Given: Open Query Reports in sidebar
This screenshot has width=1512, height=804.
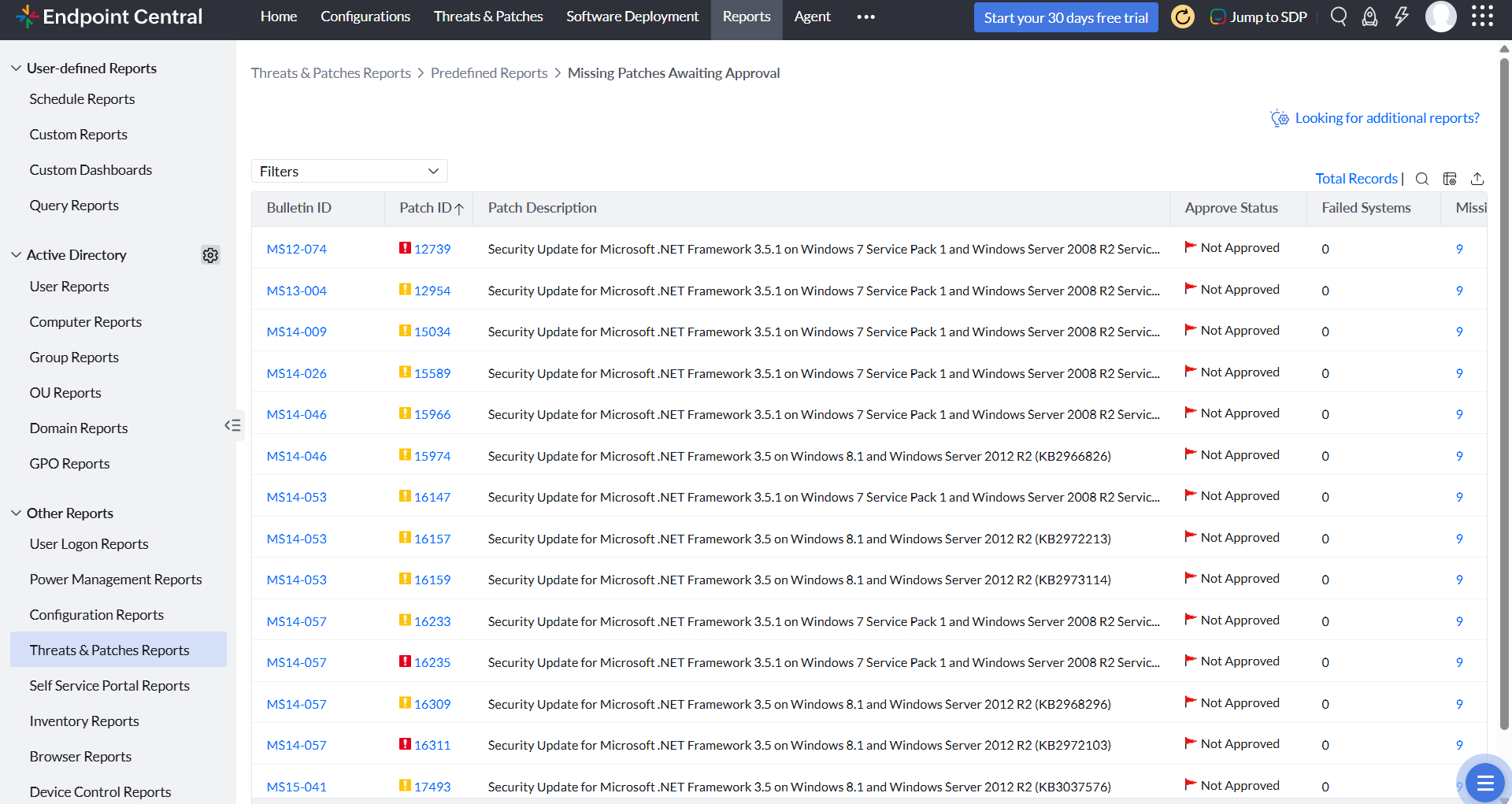Looking at the screenshot, I should (x=74, y=206).
